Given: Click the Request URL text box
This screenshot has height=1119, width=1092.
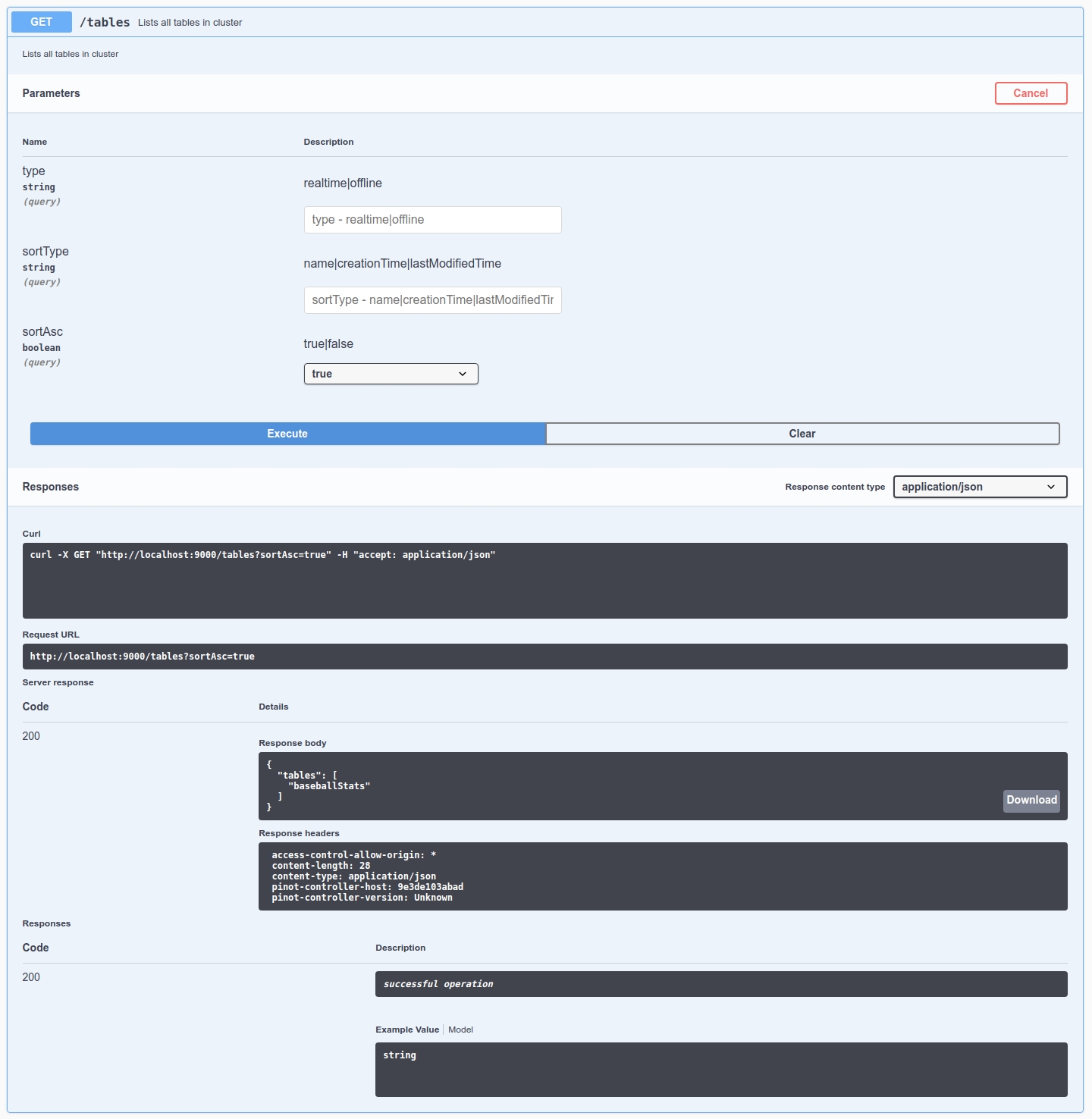Looking at the screenshot, I should click(x=544, y=657).
